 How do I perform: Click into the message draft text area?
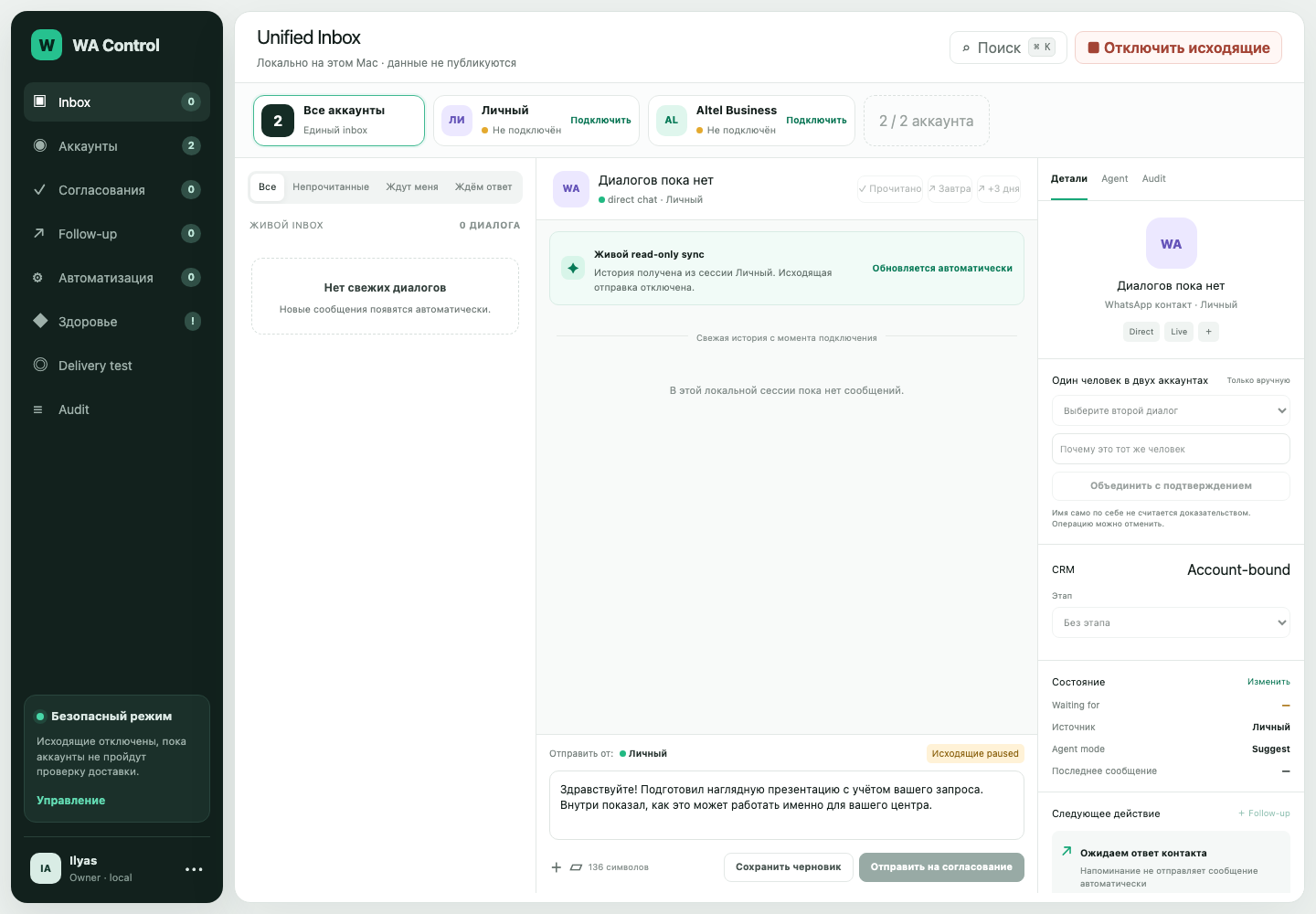click(787, 805)
